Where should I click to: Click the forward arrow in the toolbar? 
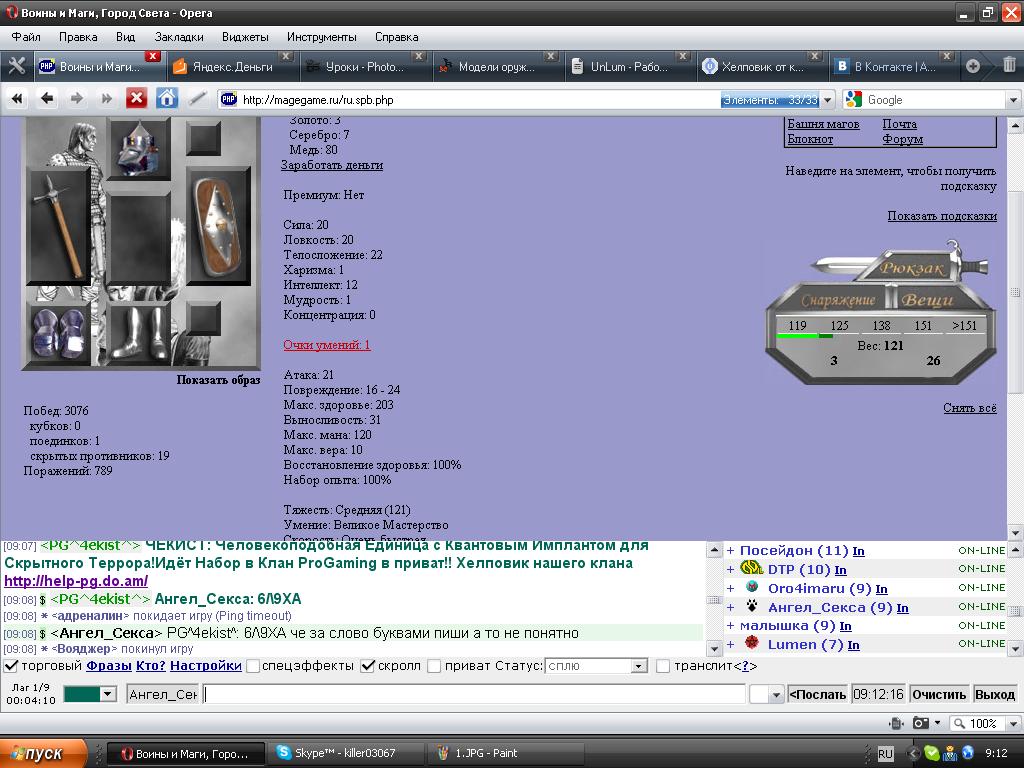(x=76, y=99)
